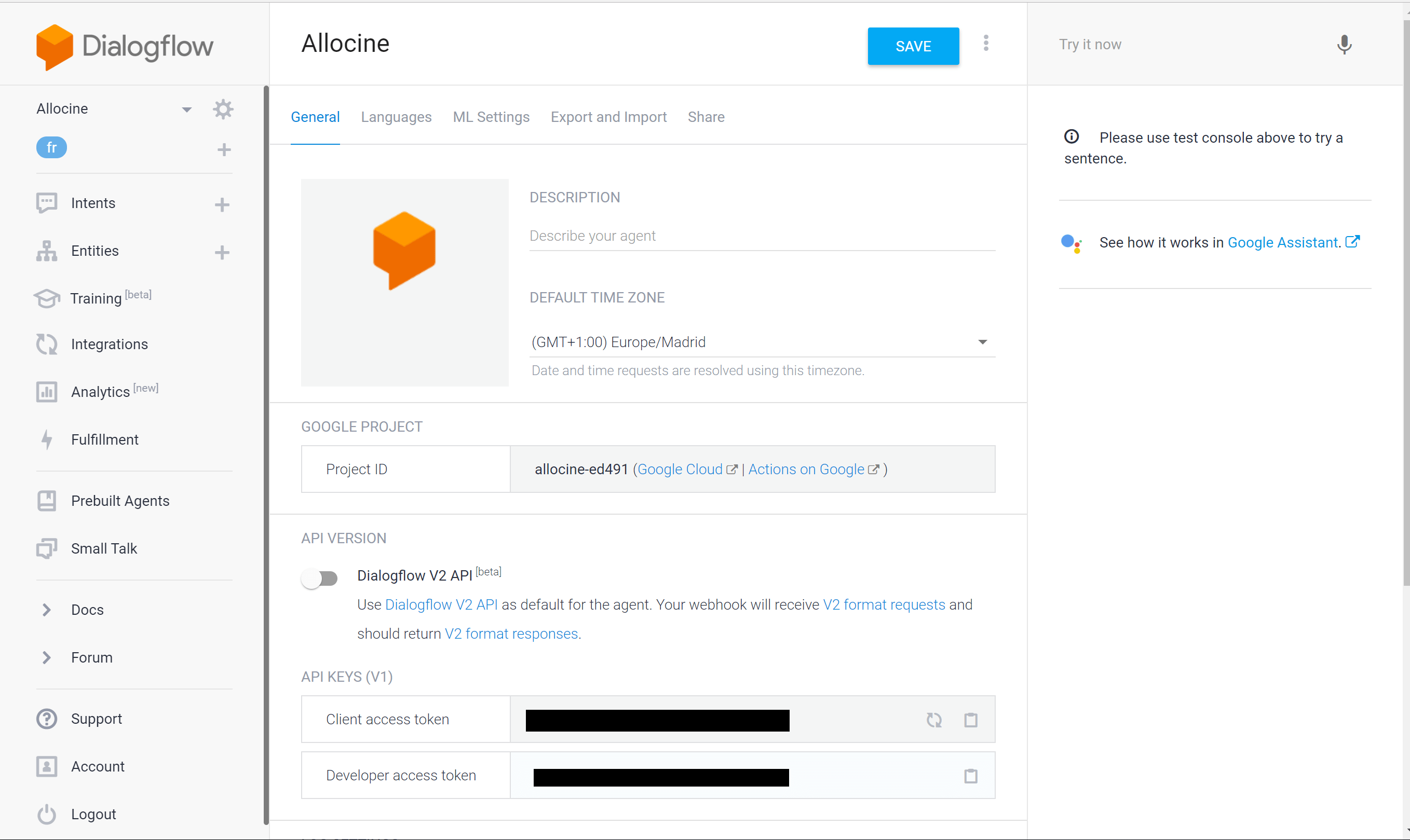Click the Analytics bar chart icon
Screen dimensions: 1410x840
(46, 392)
